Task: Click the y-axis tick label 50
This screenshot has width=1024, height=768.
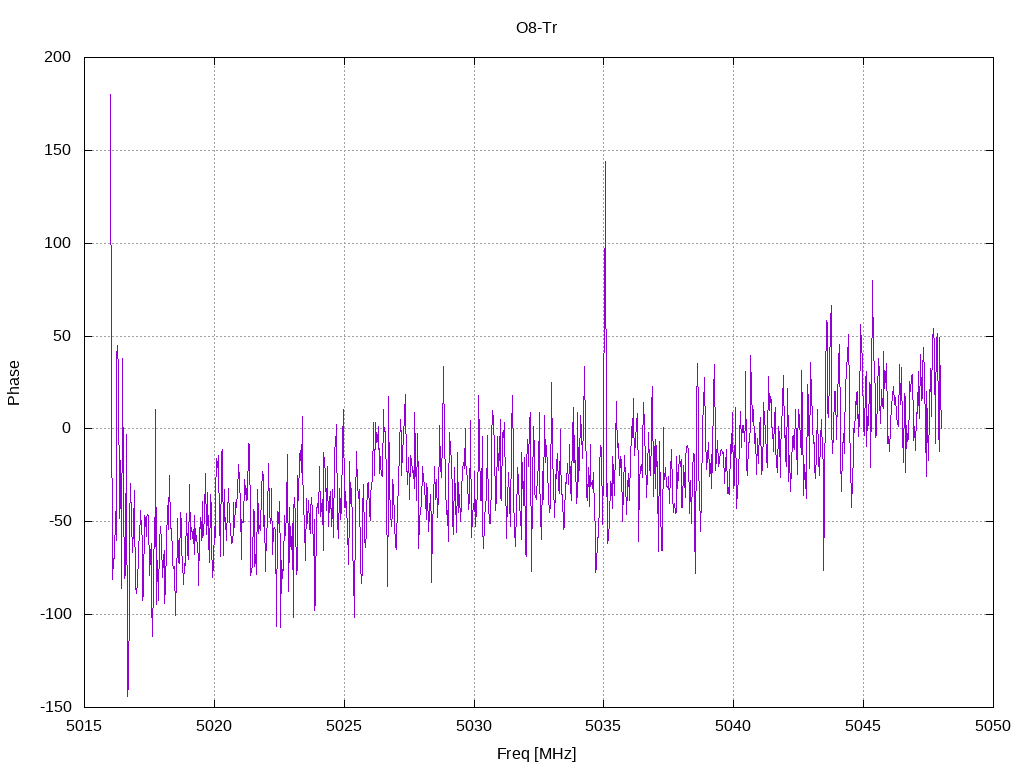Action: [x=62, y=336]
